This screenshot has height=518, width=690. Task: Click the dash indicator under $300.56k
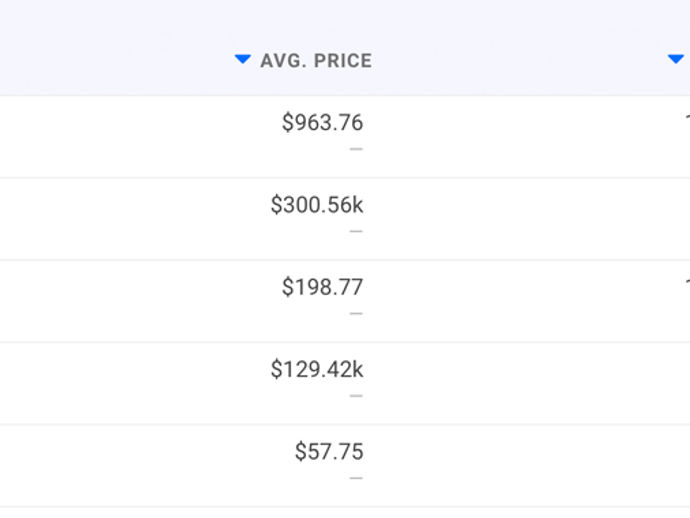pos(356,231)
